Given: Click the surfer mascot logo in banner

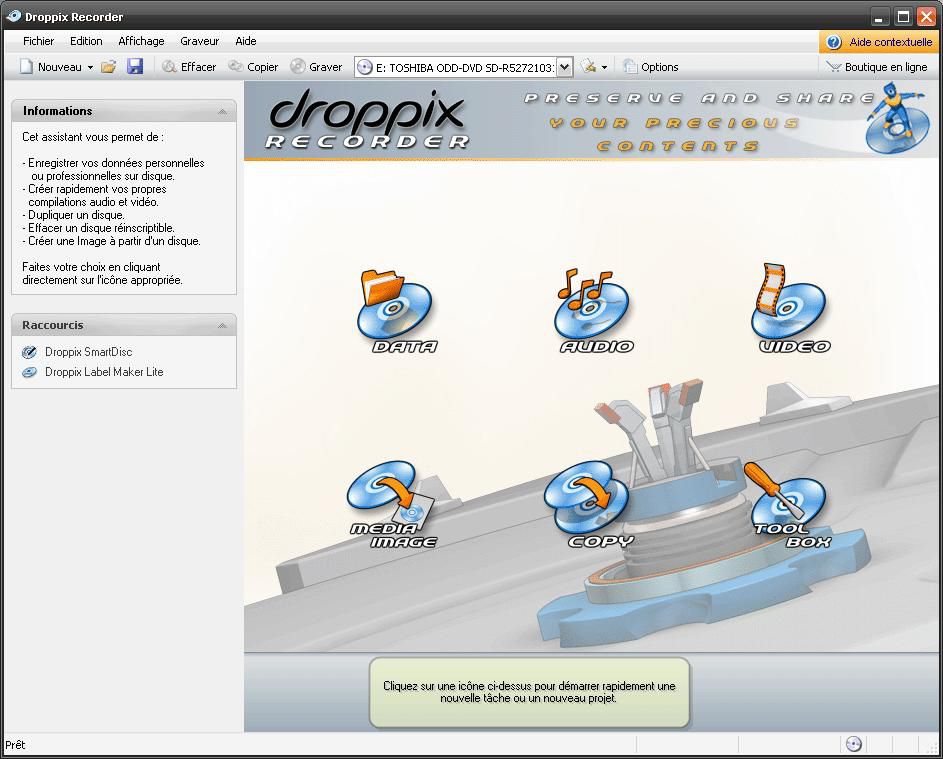Looking at the screenshot, I should pos(896,118).
